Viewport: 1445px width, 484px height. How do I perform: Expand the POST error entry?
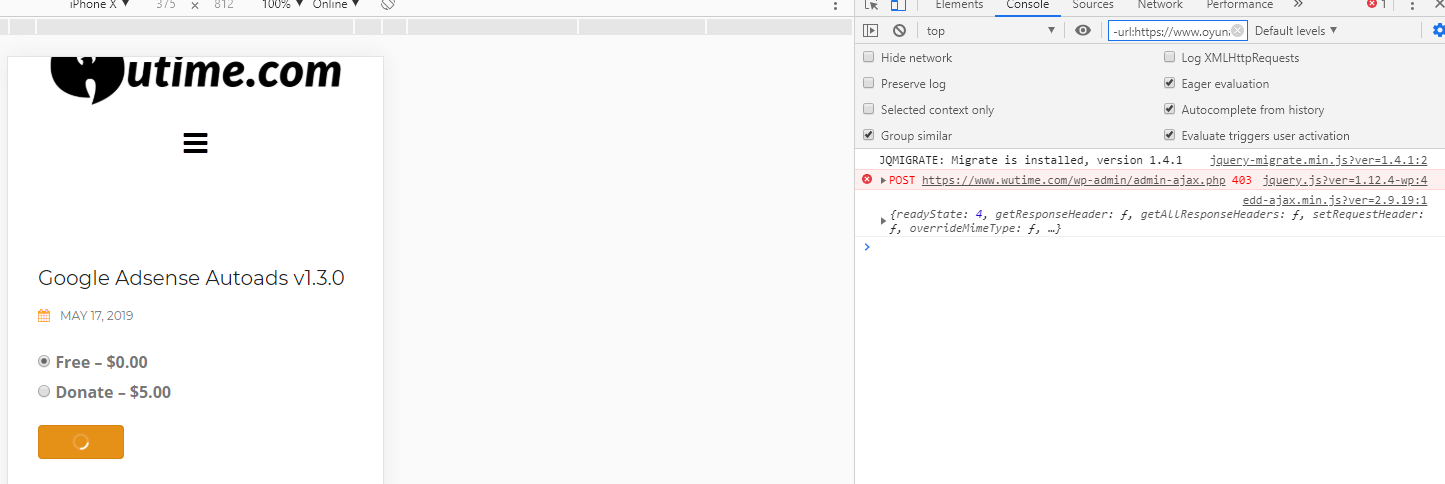coord(883,181)
